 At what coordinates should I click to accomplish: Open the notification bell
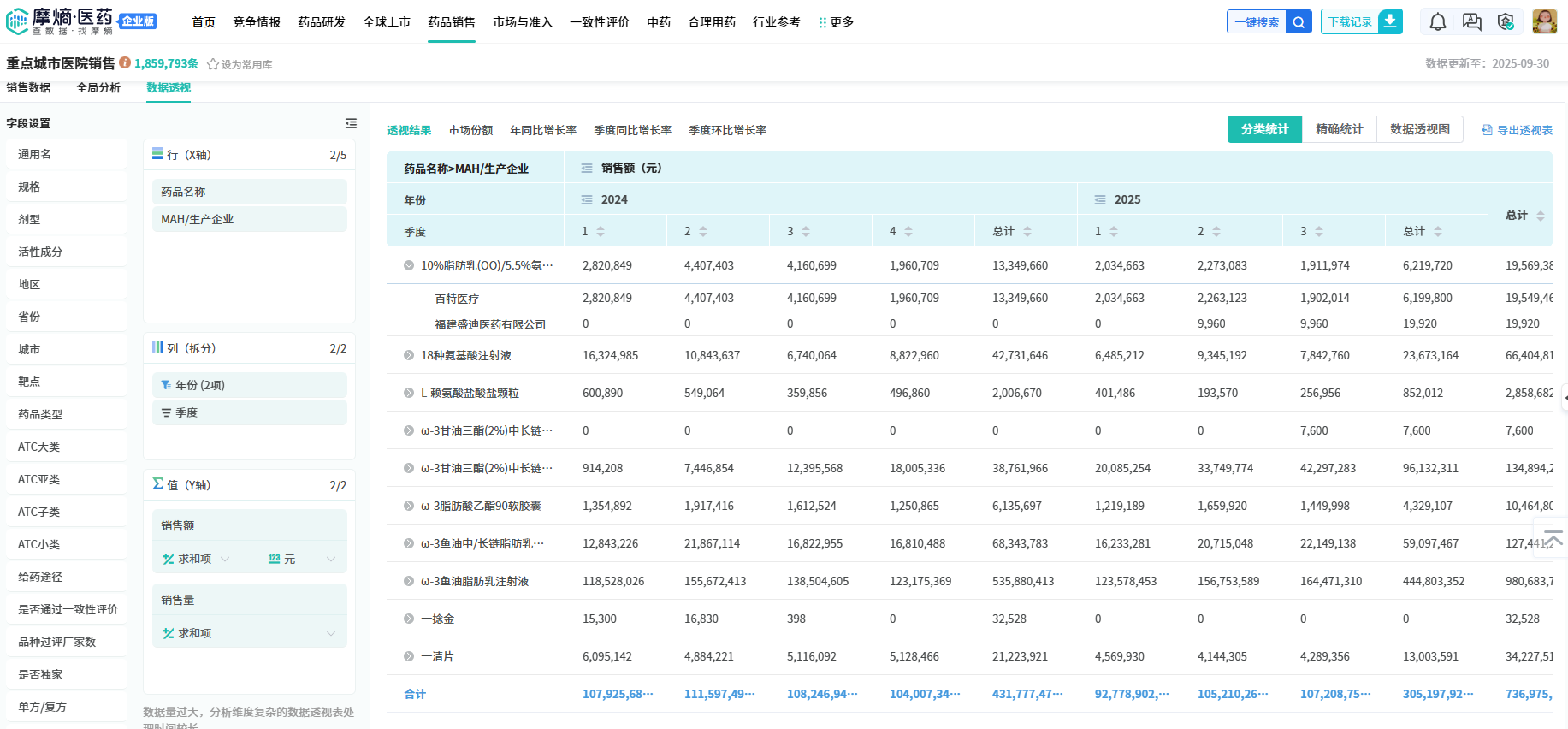(x=1438, y=22)
